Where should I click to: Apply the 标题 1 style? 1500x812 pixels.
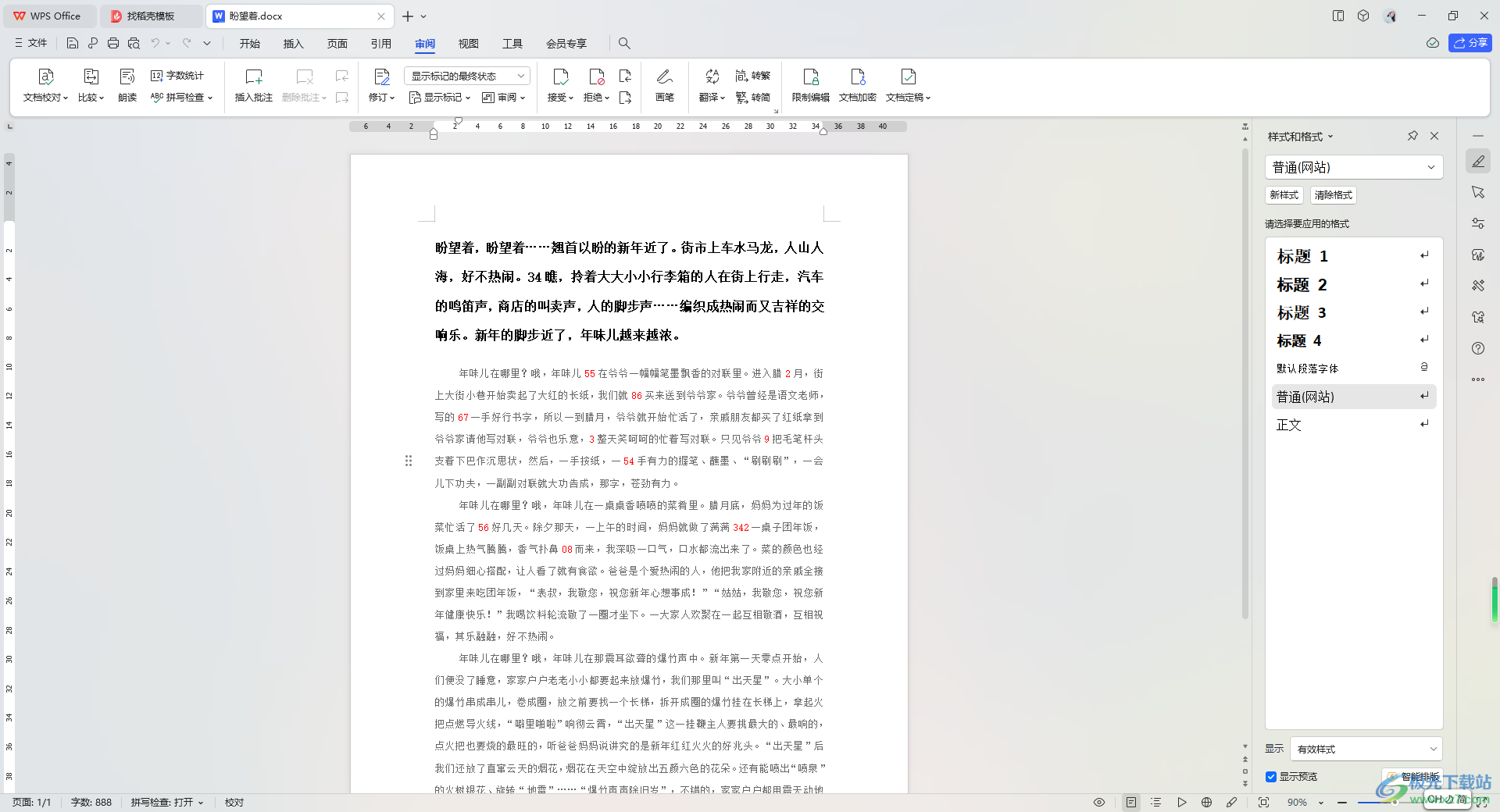[1354, 256]
